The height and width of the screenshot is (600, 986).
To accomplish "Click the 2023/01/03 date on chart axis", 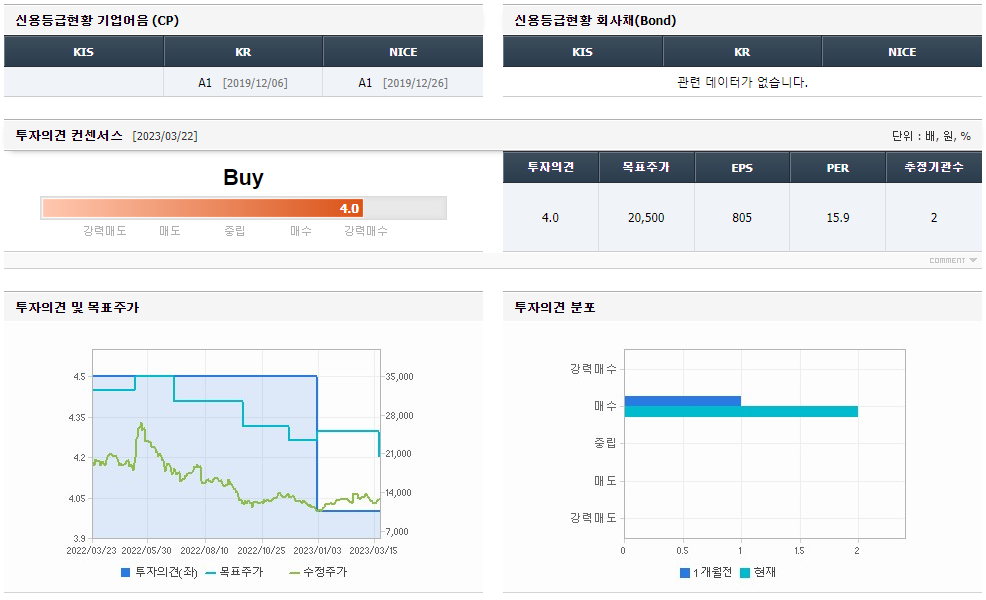I will [317, 550].
